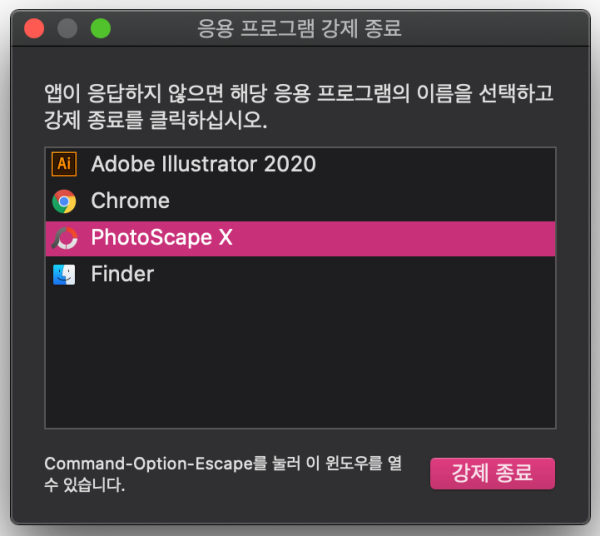600x536 pixels.
Task: Click blank space right of Illustrator 2020 row
Action: (435, 164)
